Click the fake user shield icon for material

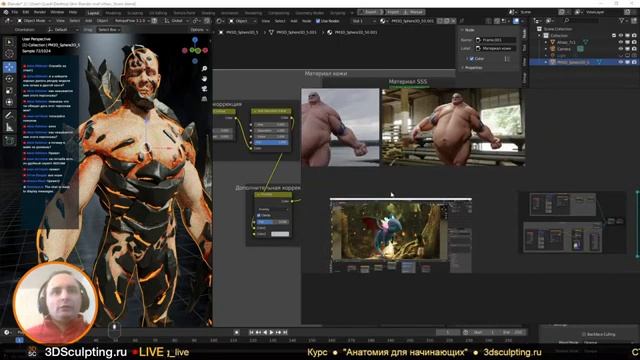click(440, 20)
